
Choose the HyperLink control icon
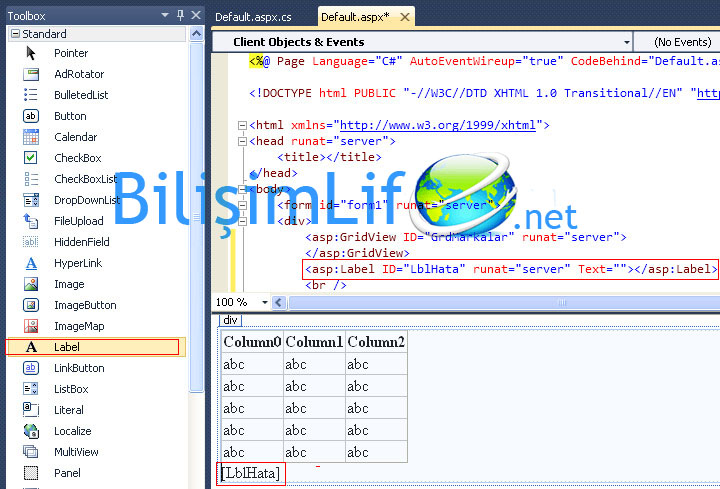(x=31, y=263)
